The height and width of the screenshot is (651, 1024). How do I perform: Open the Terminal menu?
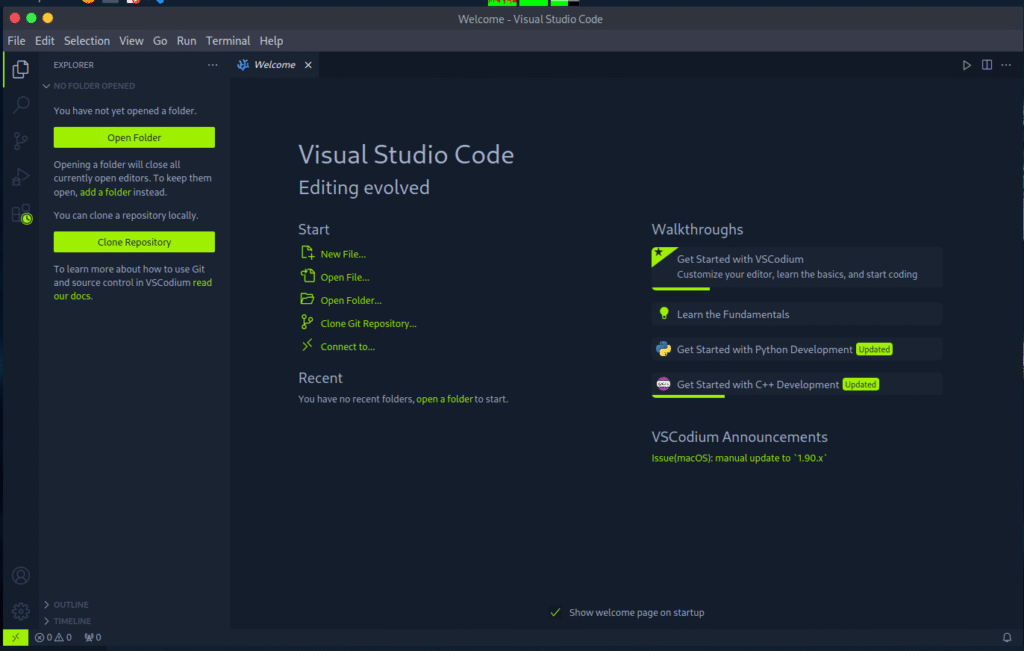[x=228, y=41]
